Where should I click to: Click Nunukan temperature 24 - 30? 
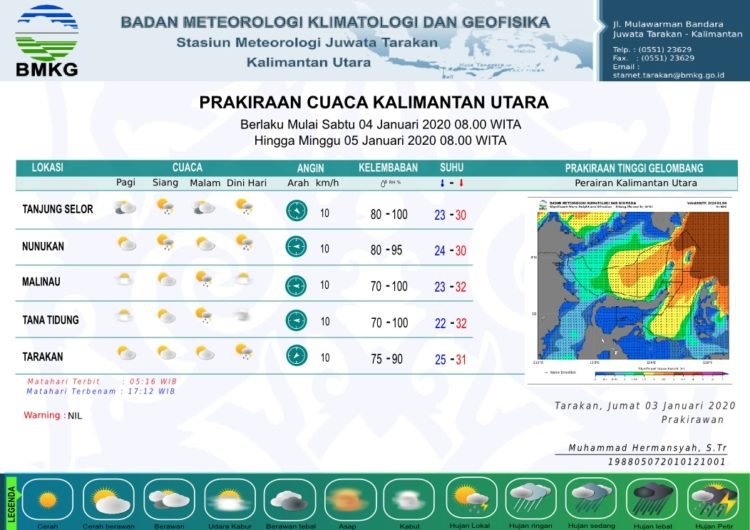coord(451,251)
